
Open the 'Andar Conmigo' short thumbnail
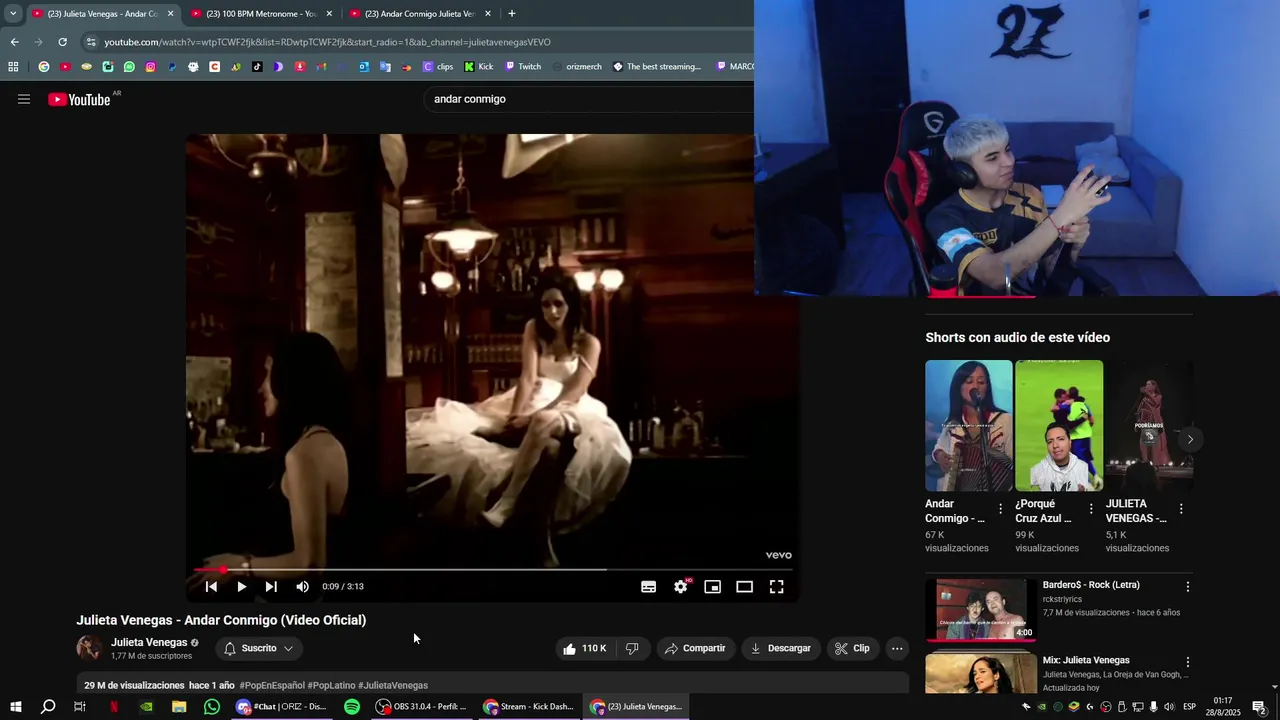pyautogui.click(x=969, y=426)
